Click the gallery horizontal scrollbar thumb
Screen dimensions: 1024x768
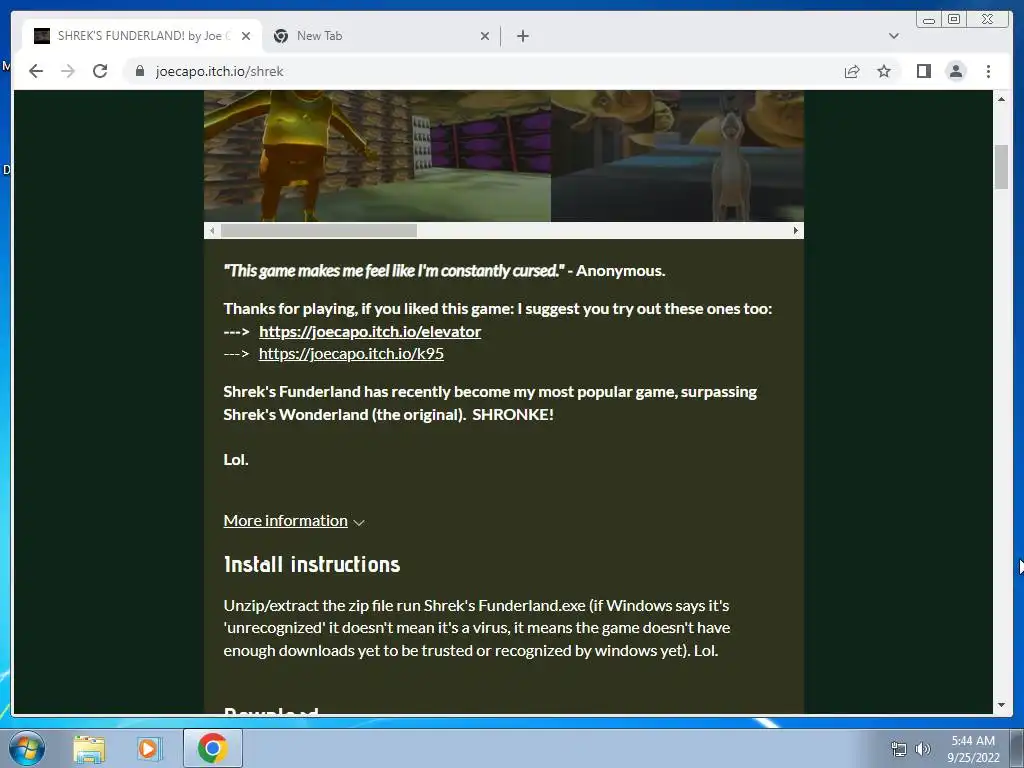tap(319, 231)
